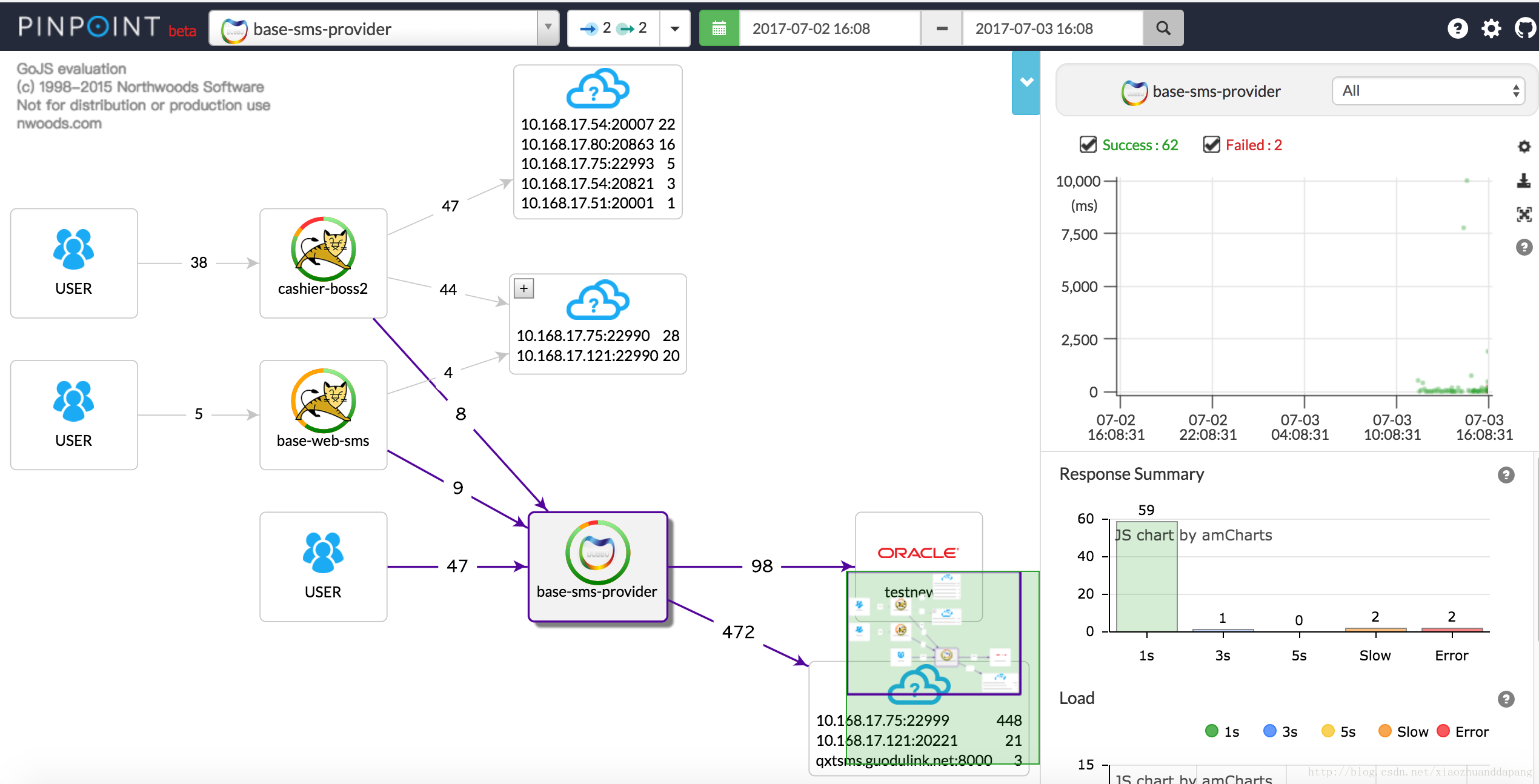Viewport: 1539px width, 784px height.
Task: Open Load chart help icon
Action: pyautogui.click(x=1506, y=699)
